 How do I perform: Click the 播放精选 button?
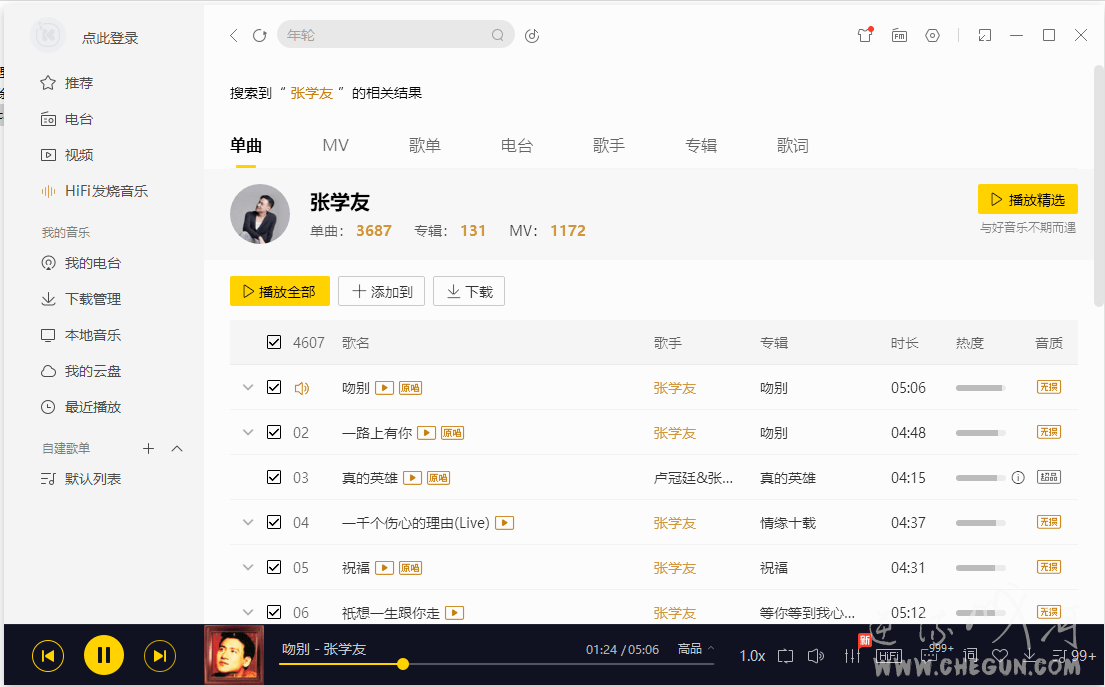[1027, 199]
